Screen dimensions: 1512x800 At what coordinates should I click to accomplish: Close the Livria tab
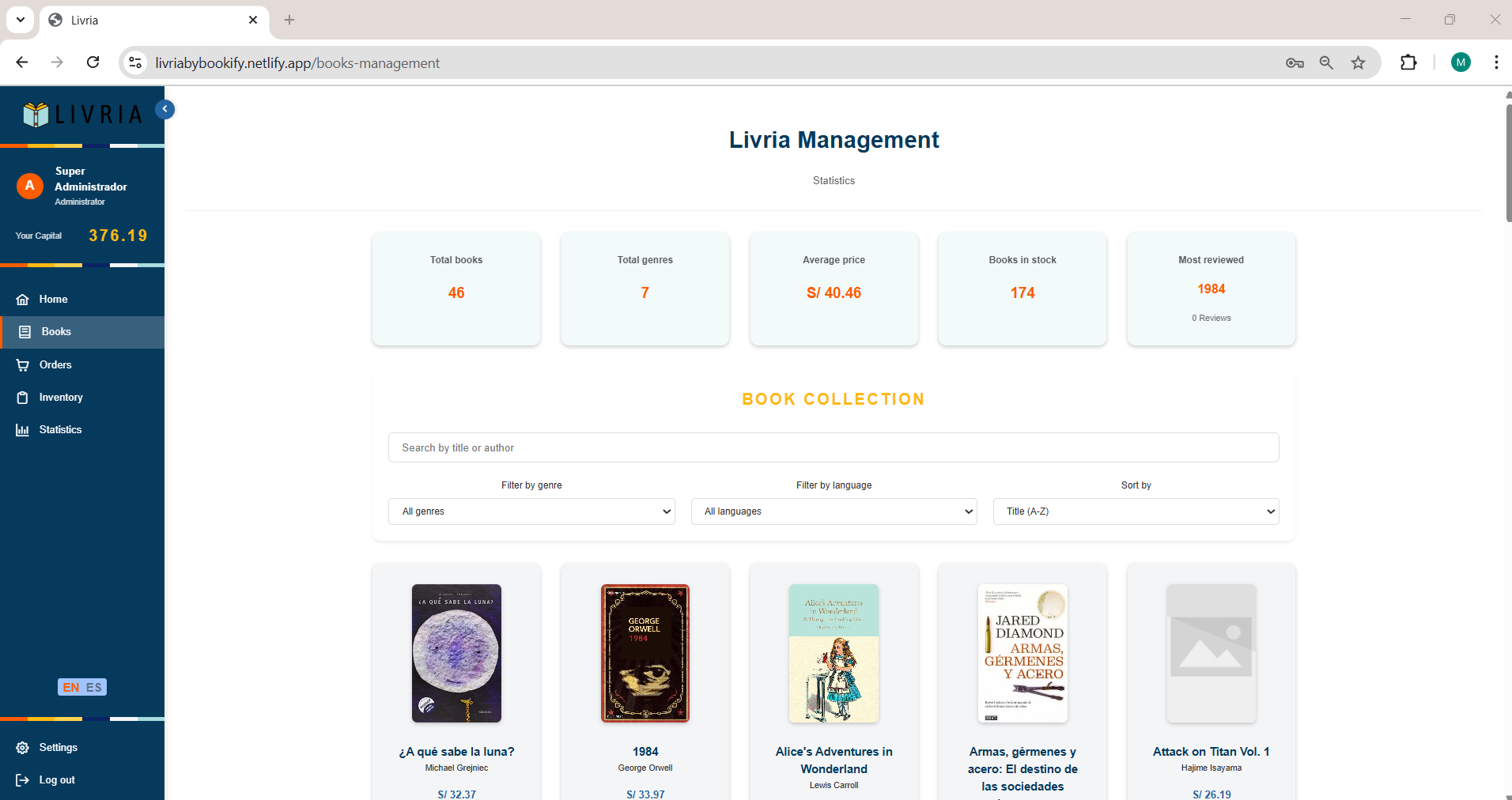point(253,20)
